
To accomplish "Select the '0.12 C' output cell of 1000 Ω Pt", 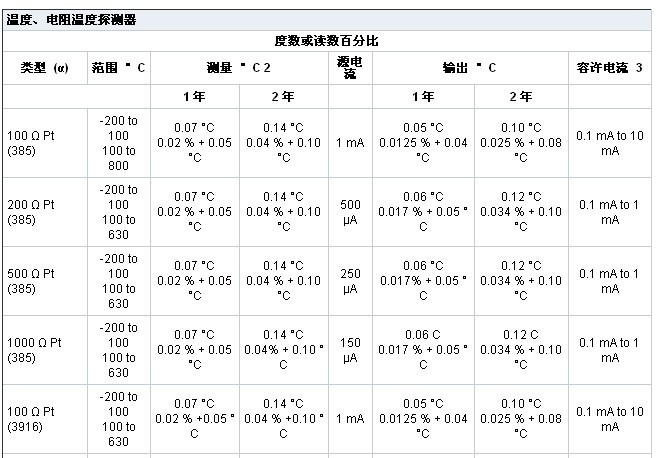I will (x=521, y=350).
